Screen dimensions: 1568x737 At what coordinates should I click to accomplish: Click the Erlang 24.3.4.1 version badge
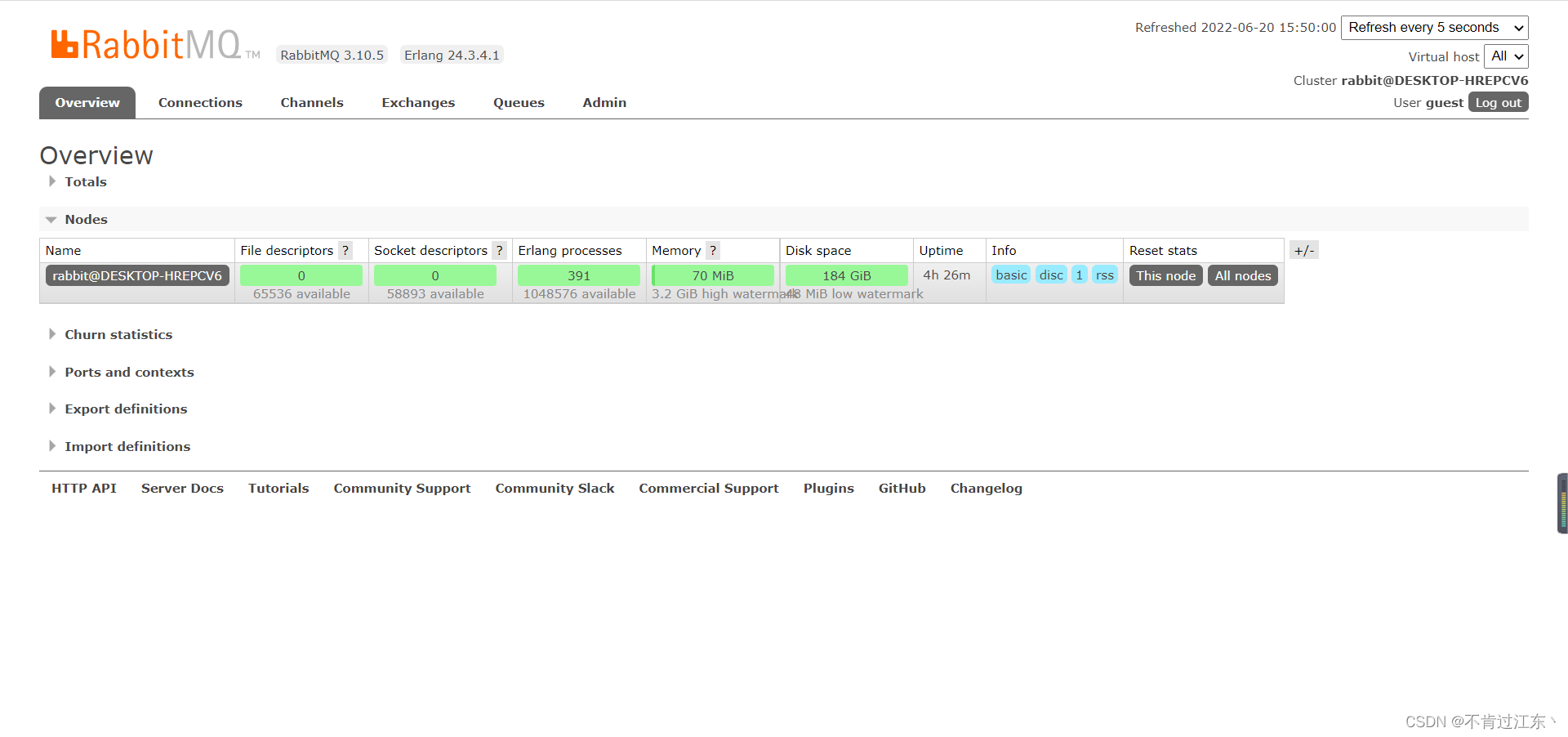pyautogui.click(x=452, y=55)
